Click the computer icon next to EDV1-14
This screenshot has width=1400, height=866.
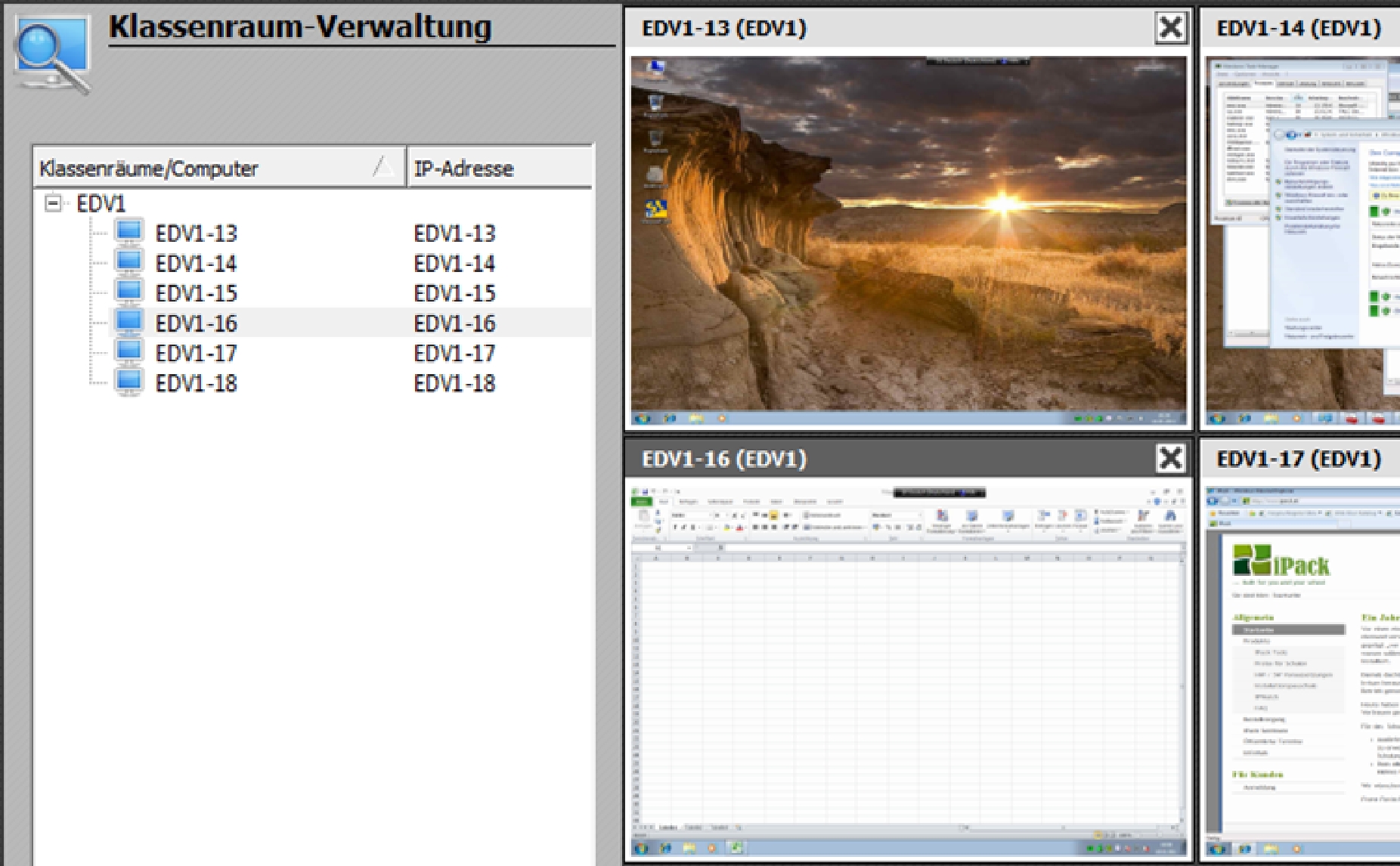(x=129, y=262)
